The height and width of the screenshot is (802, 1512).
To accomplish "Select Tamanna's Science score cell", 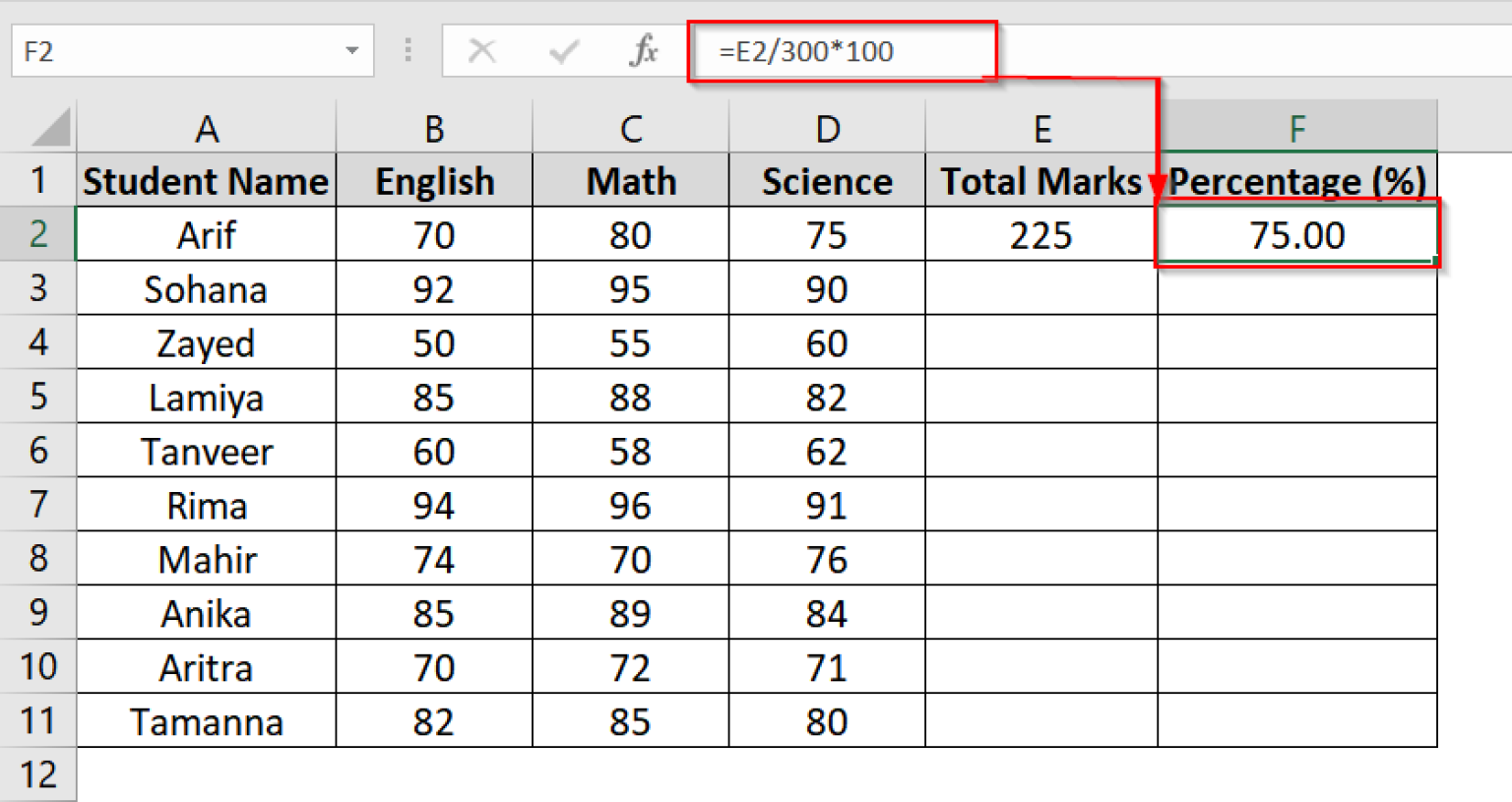I will (827, 720).
